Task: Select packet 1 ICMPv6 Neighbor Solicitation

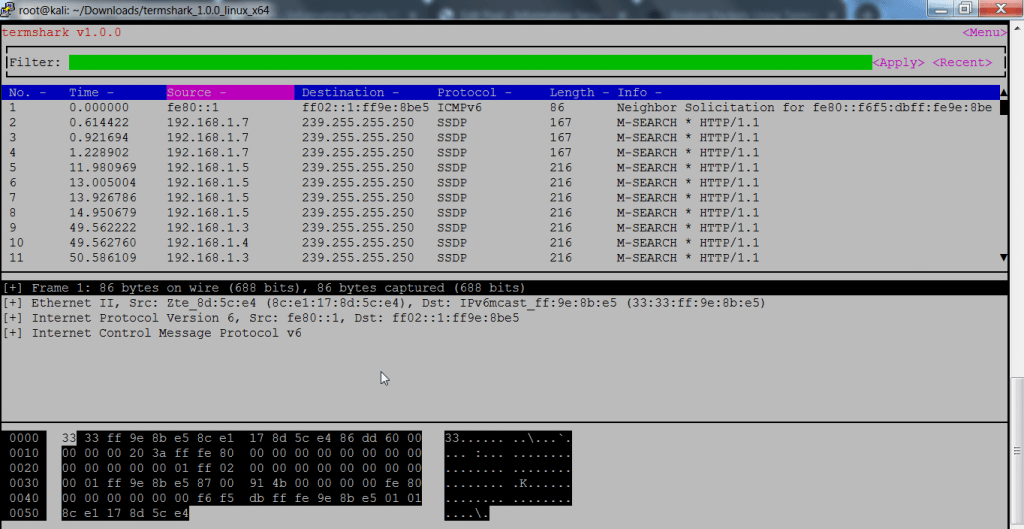Action: tap(500, 108)
